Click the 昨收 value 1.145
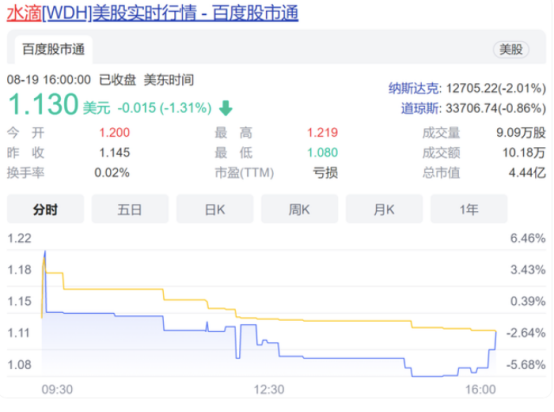This screenshot has height=412, width=554. click(x=114, y=153)
